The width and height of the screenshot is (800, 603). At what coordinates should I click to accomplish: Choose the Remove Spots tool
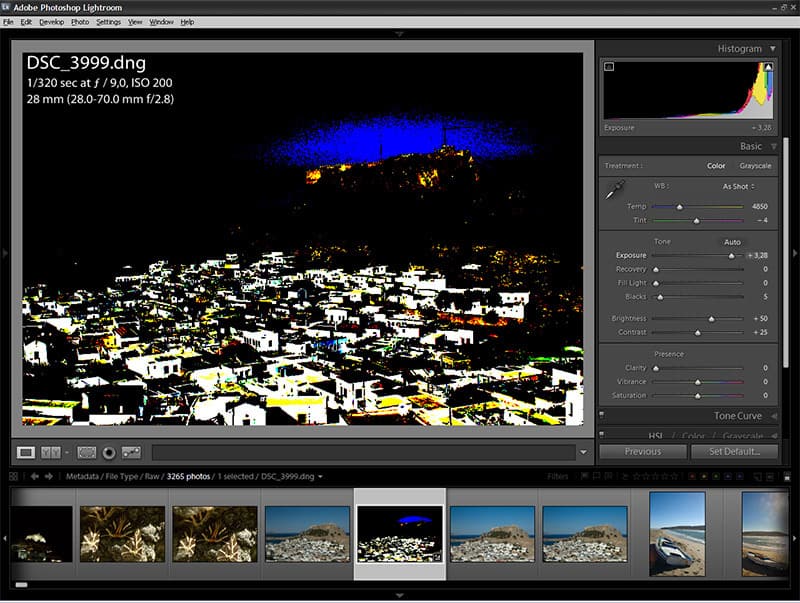131,452
